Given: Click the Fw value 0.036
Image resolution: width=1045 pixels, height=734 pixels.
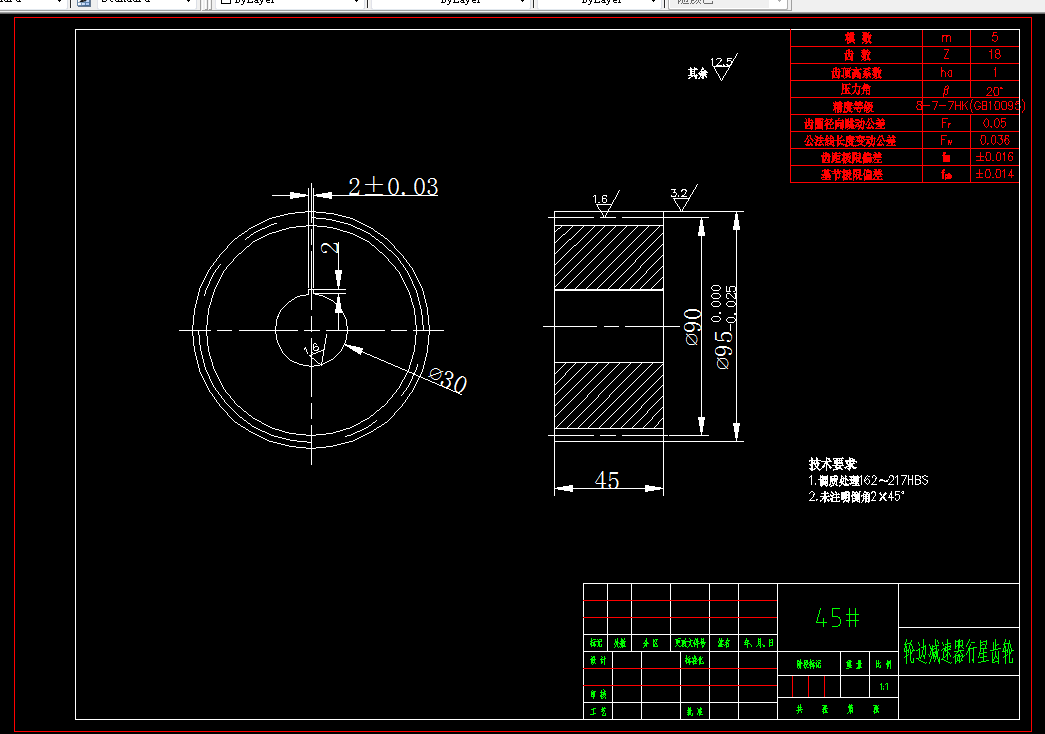Looking at the screenshot, I should (994, 140).
